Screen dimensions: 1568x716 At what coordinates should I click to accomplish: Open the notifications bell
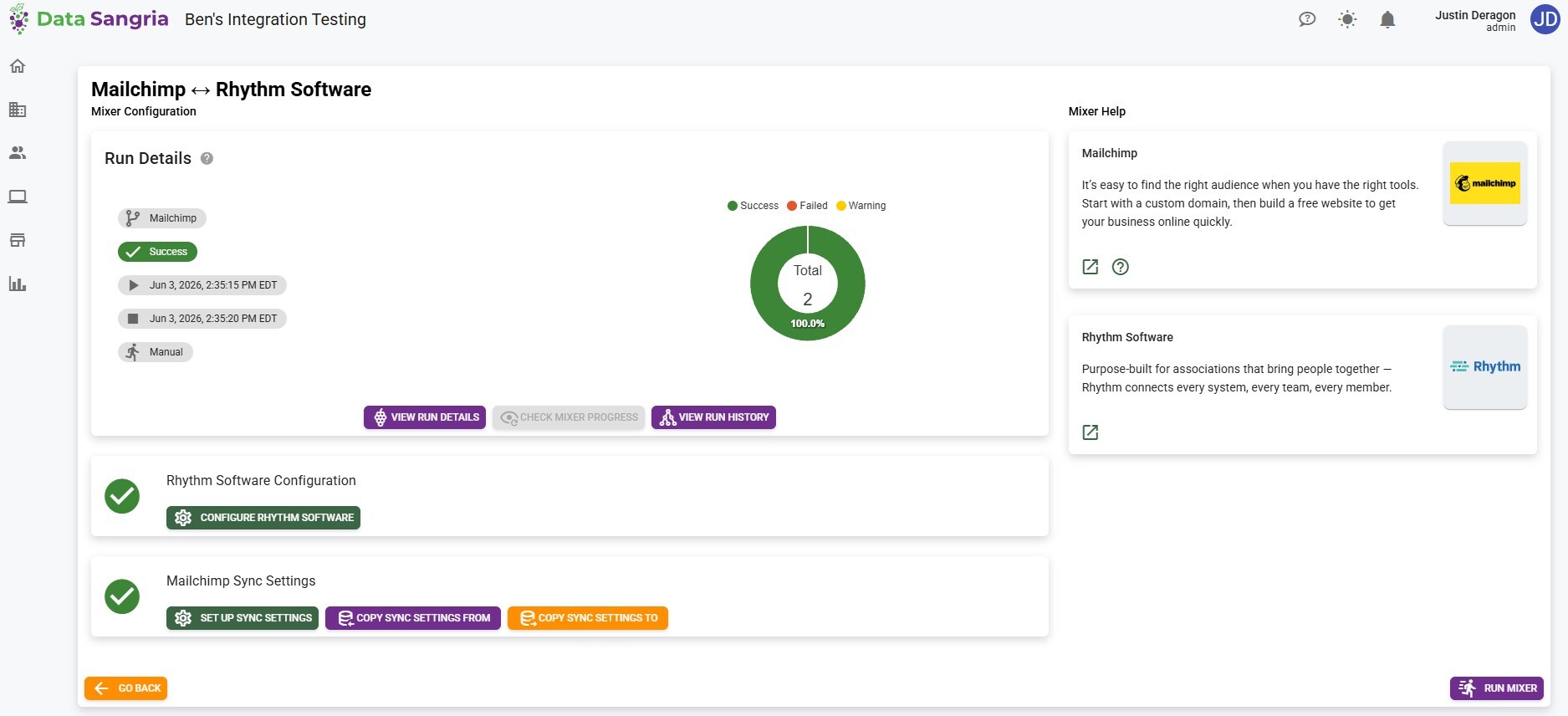[1387, 19]
